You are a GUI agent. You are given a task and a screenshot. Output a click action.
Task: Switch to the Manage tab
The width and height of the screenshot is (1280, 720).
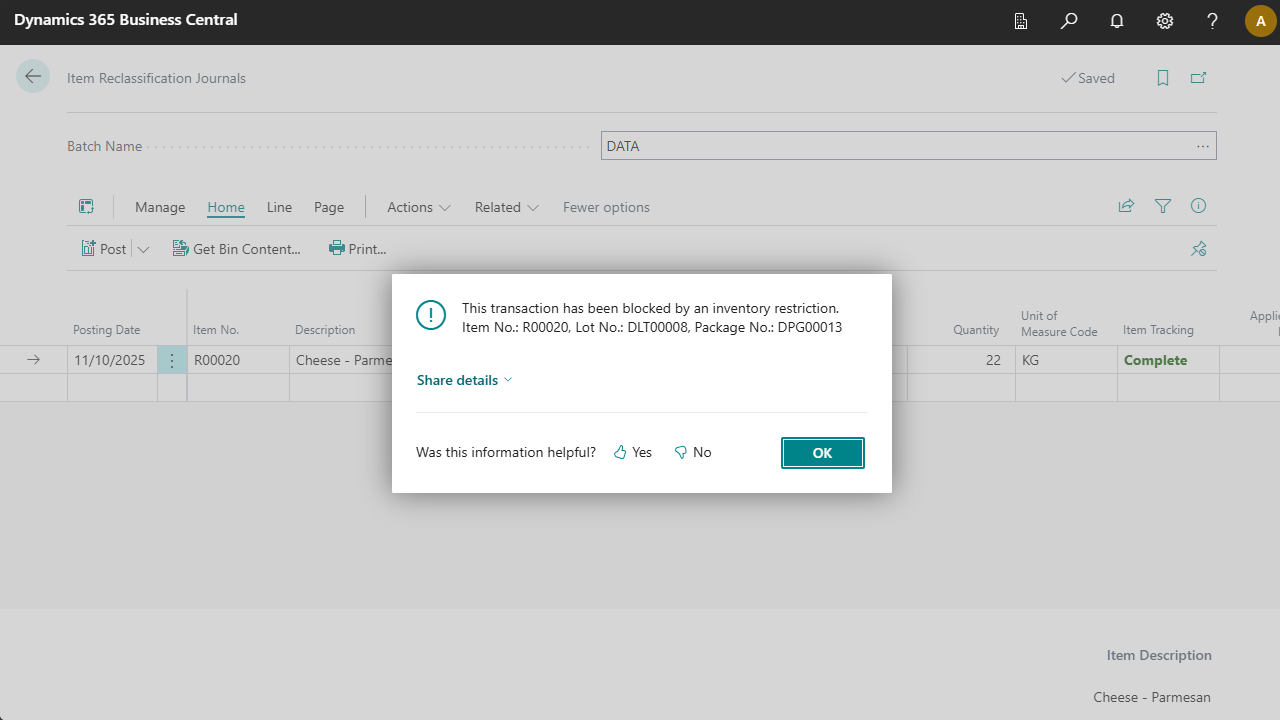click(x=160, y=207)
